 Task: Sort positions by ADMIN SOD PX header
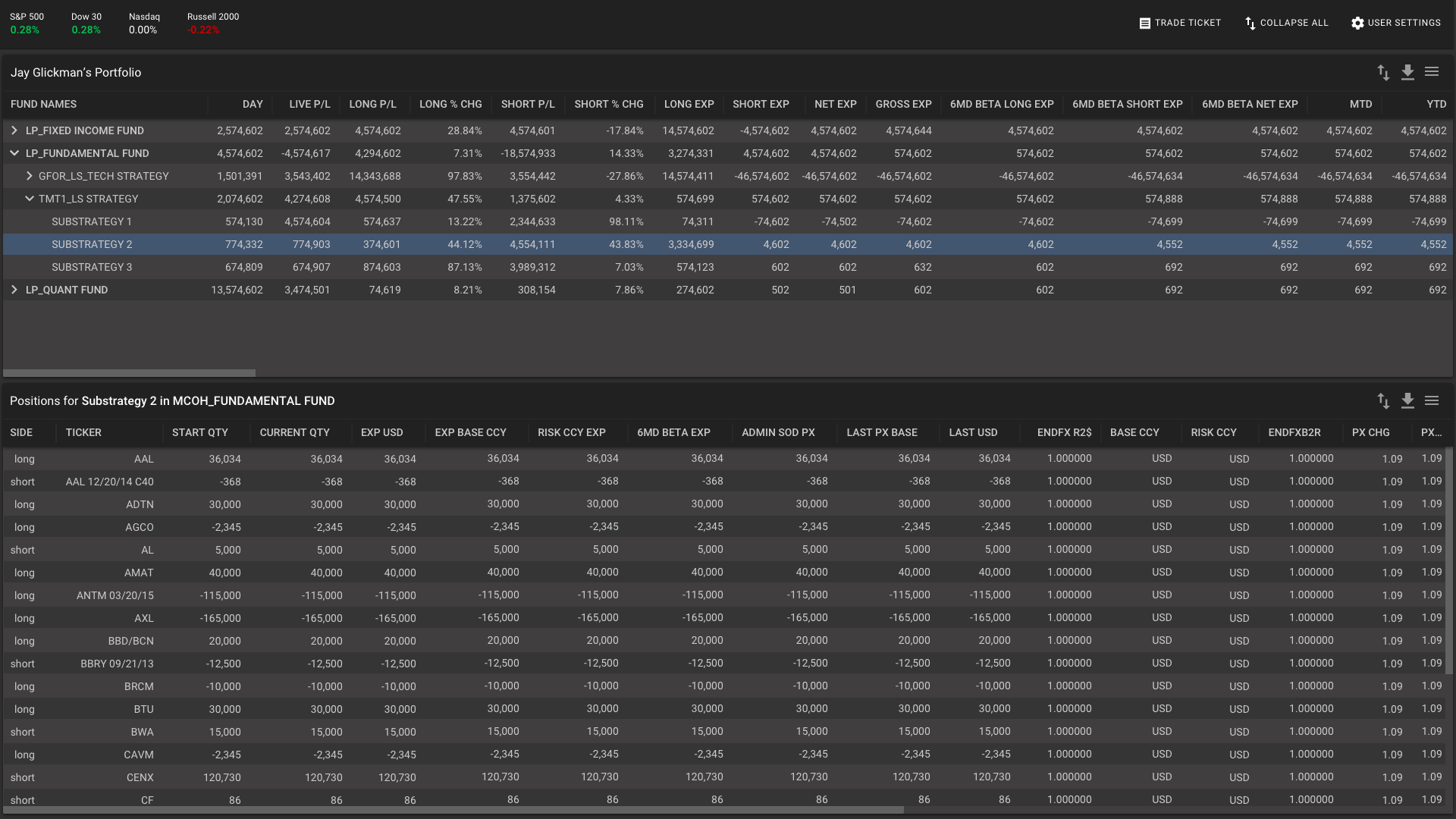pos(778,432)
